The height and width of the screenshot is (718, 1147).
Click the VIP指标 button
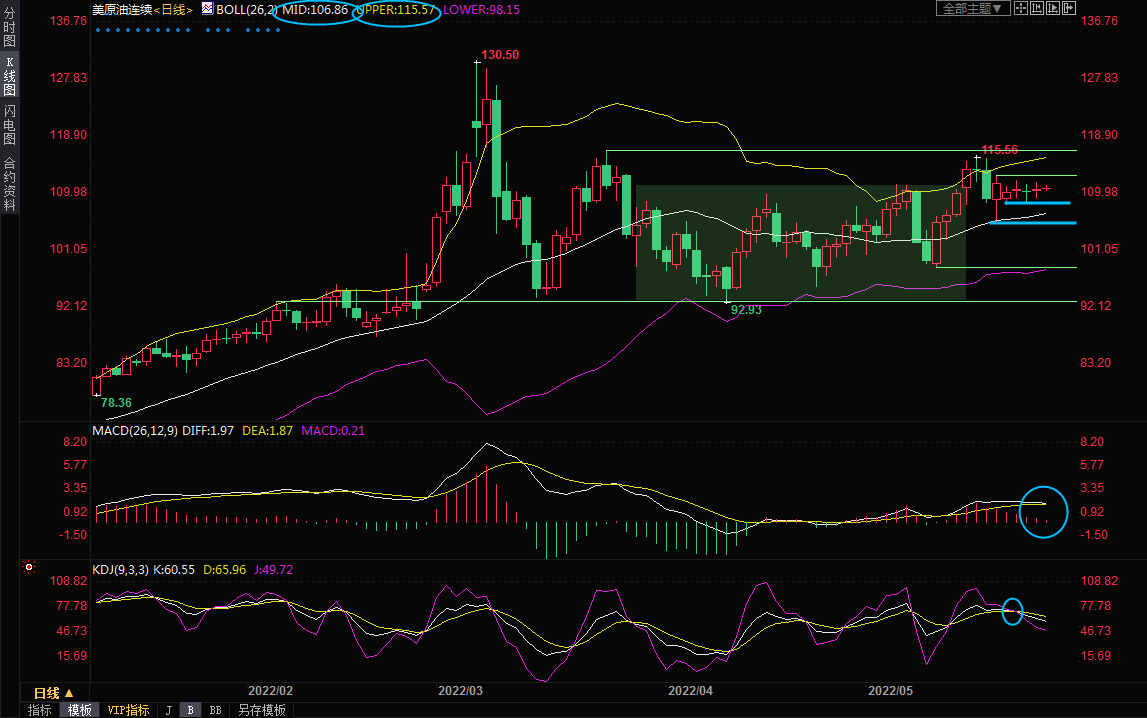[128, 710]
